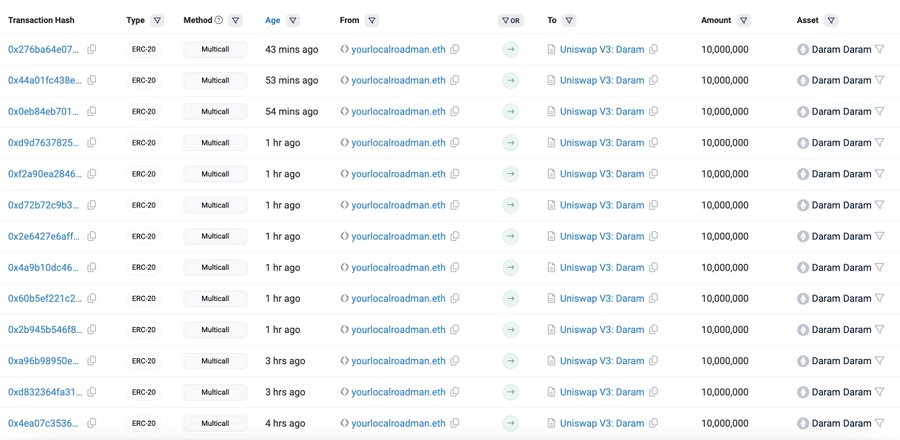Open the Age column filter
900x440 pixels.
point(293,20)
